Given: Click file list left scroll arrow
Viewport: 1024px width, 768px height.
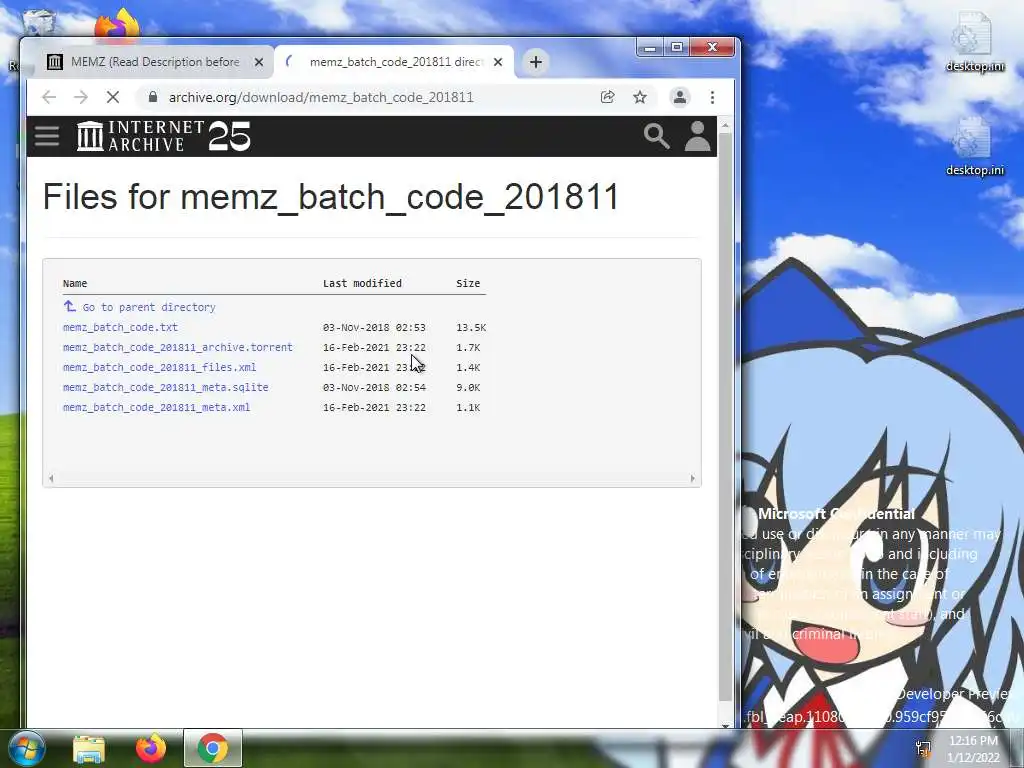Looking at the screenshot, I should pyautogui.click(x=51, y=479).
